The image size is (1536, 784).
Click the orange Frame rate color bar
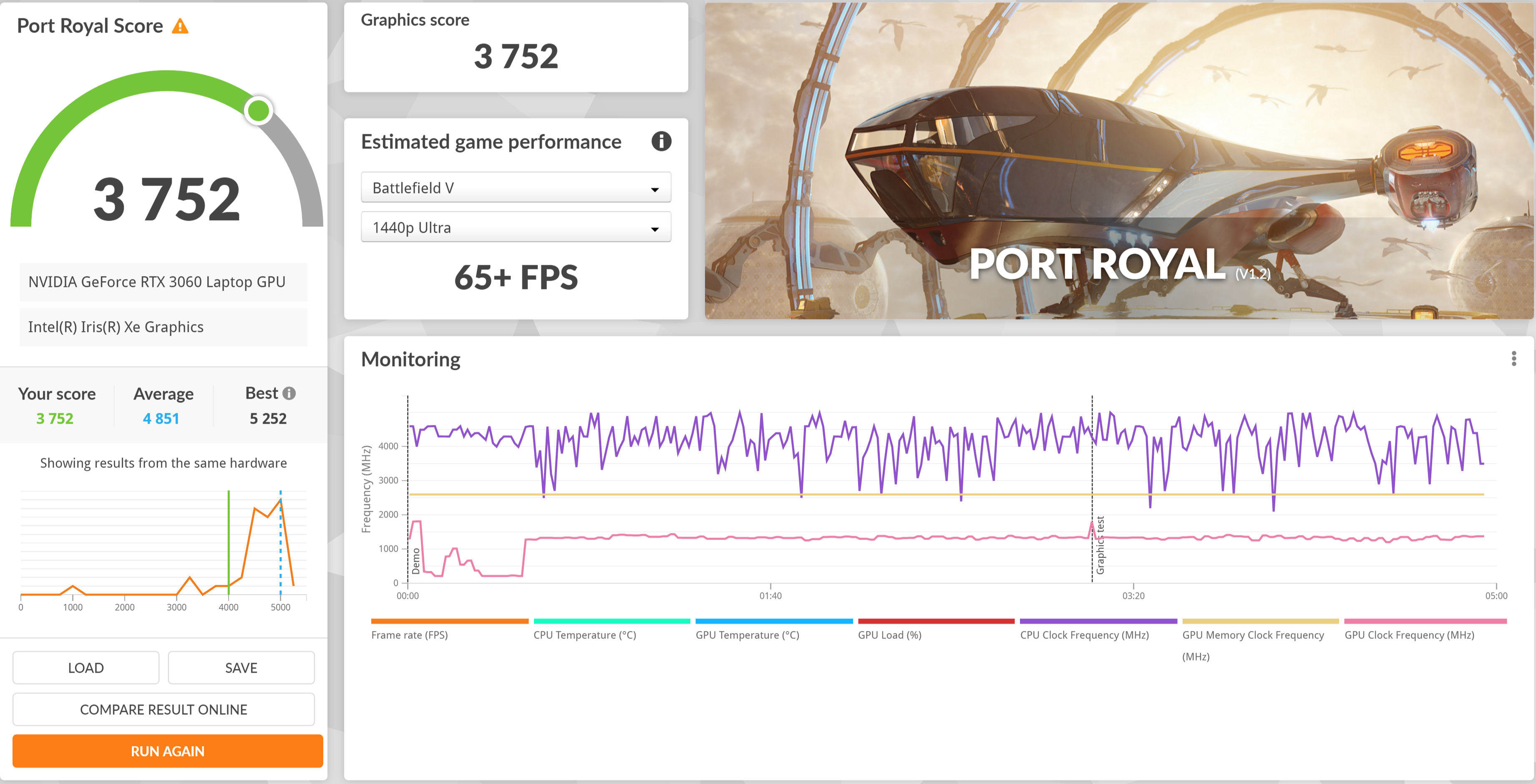(x=450, y=621)
